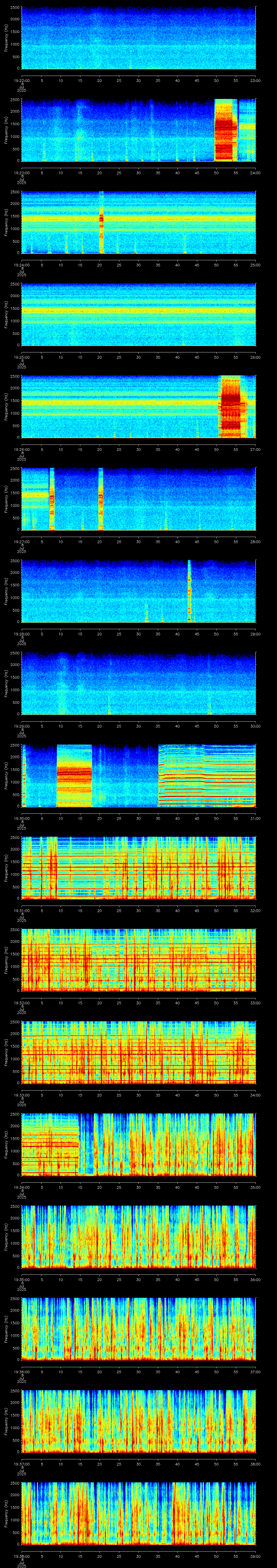Click the harmonic line region after 35 seconds in the 19:30:00 spectrogram
The image size is (277, 1568).
pos(207,775)
